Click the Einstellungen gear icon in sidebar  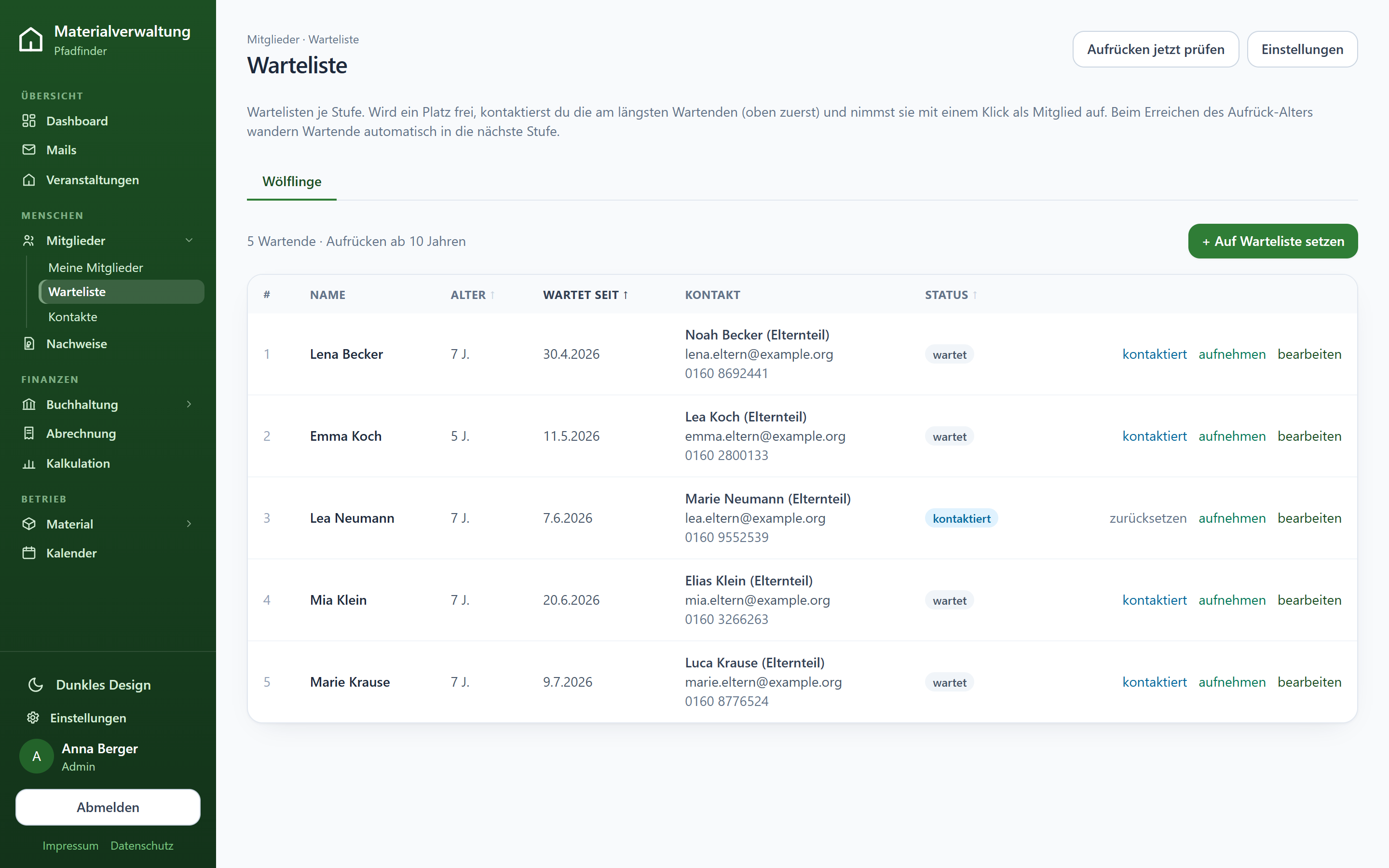[33, 718]
